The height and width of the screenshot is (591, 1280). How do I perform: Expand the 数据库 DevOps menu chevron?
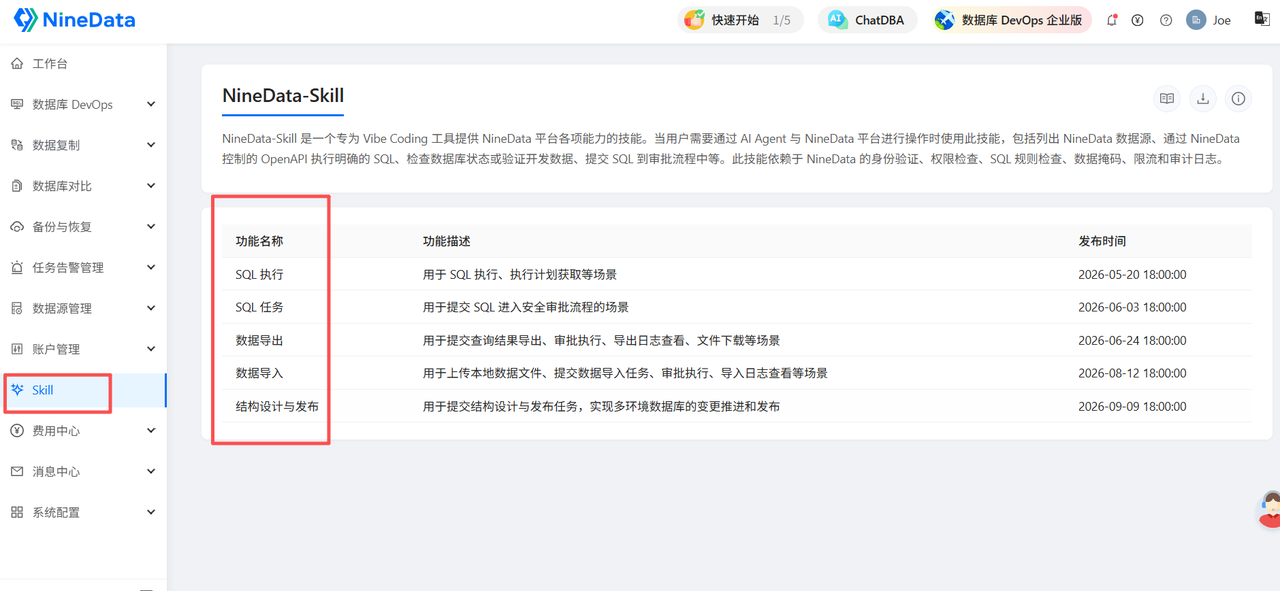[151, 104]
